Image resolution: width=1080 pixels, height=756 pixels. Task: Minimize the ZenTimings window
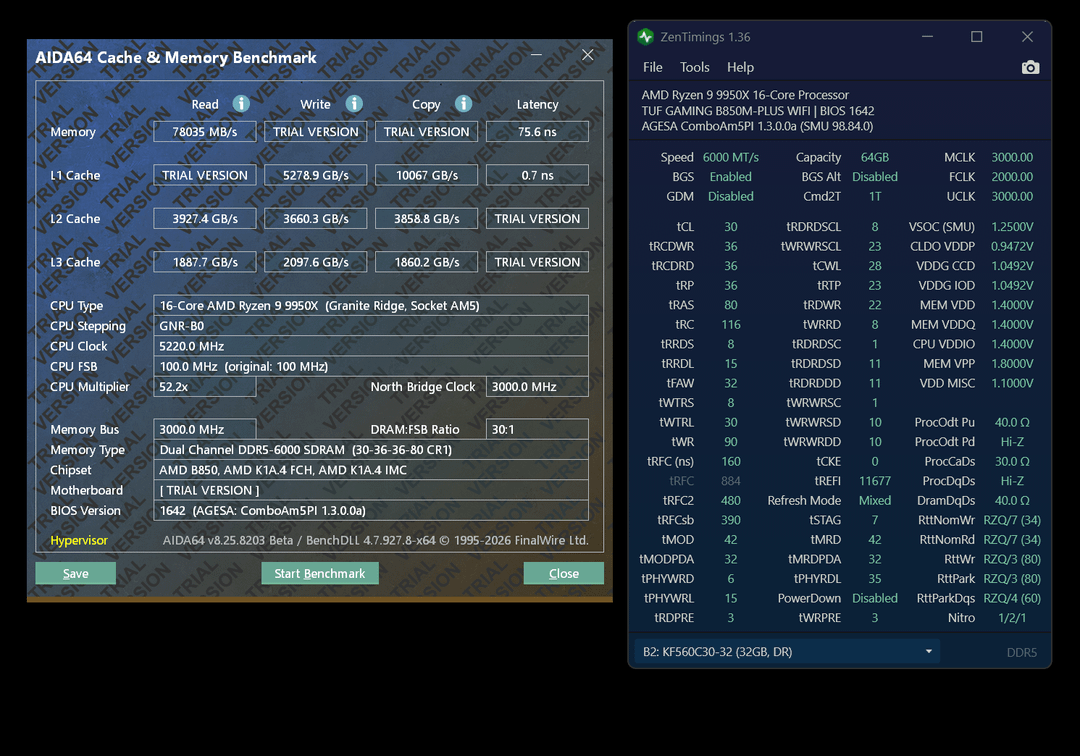(x=925, y=37)
